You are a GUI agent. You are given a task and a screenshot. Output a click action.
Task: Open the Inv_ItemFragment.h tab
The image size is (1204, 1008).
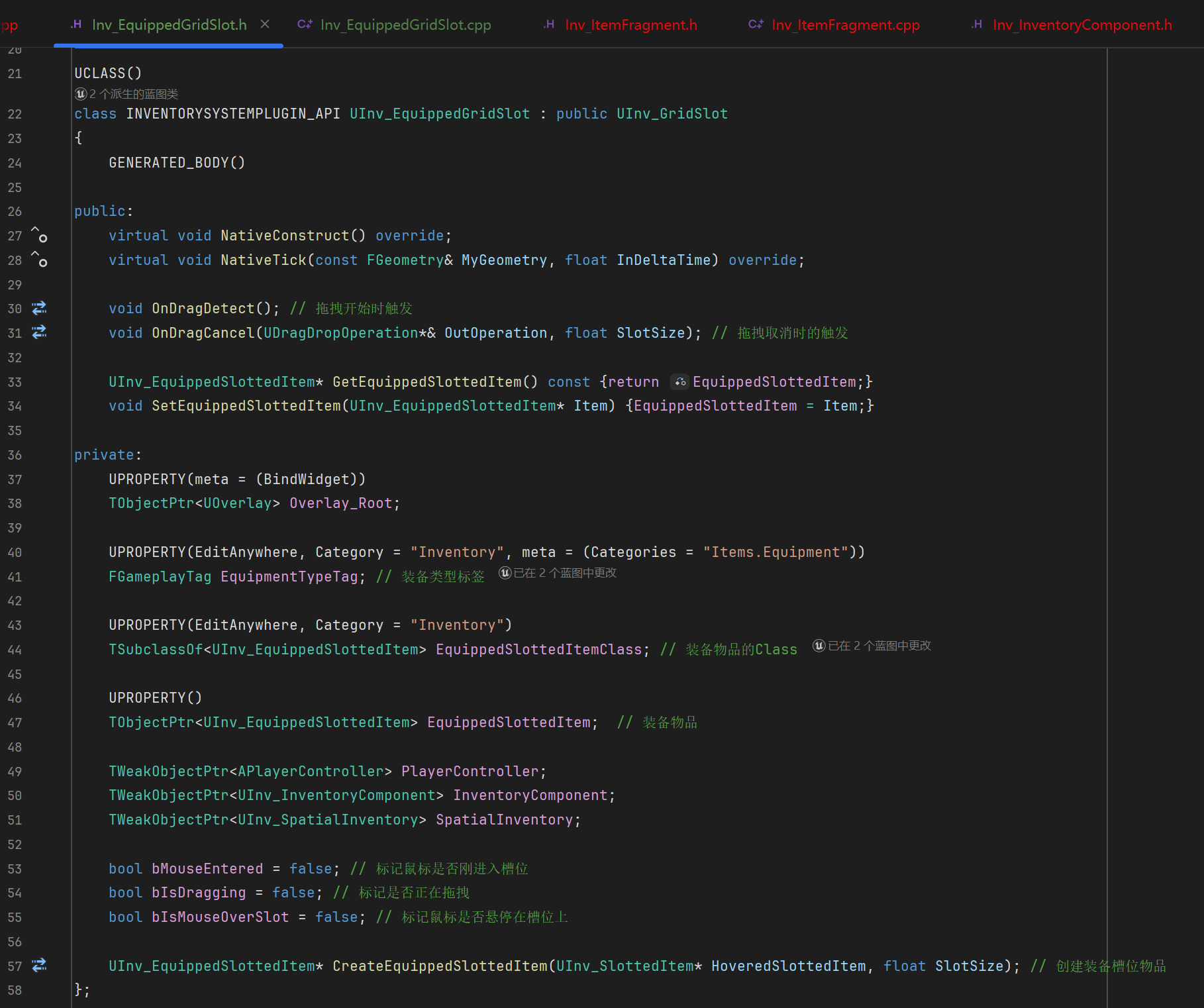pos(621,25)
